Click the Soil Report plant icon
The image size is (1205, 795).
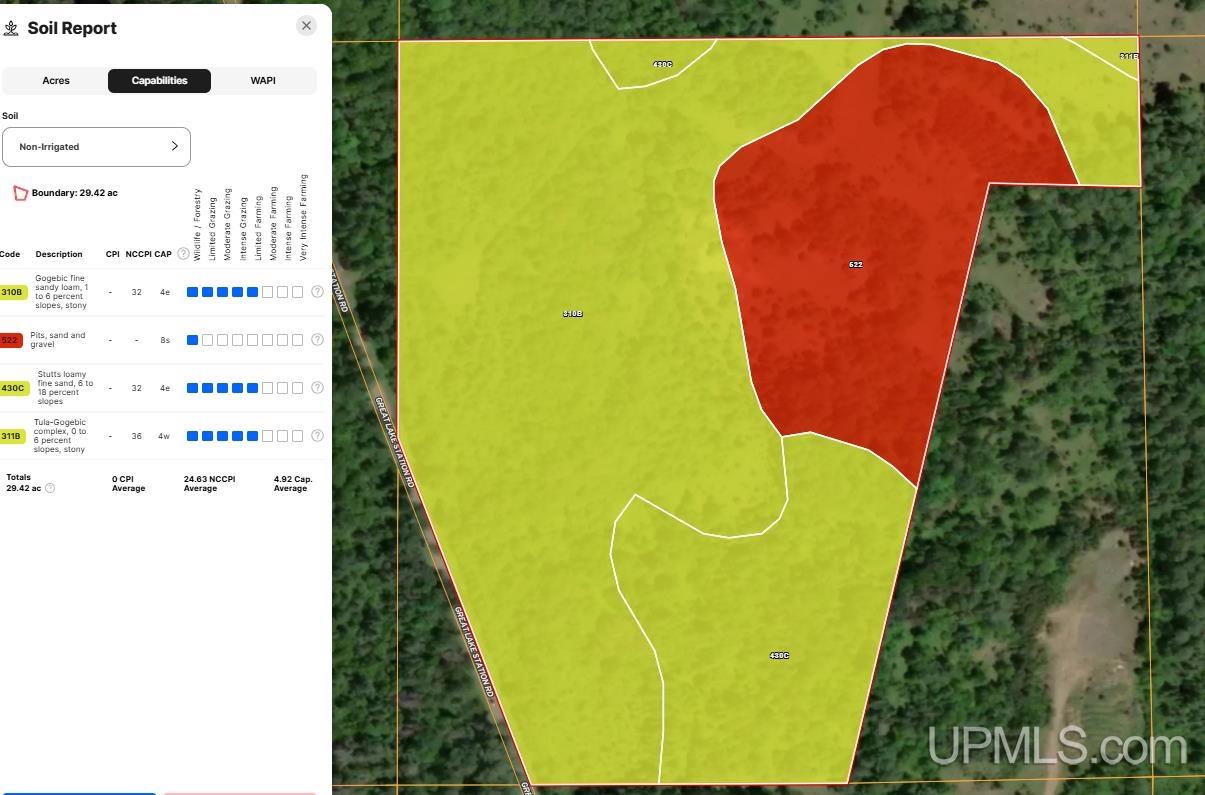(12, 28)
